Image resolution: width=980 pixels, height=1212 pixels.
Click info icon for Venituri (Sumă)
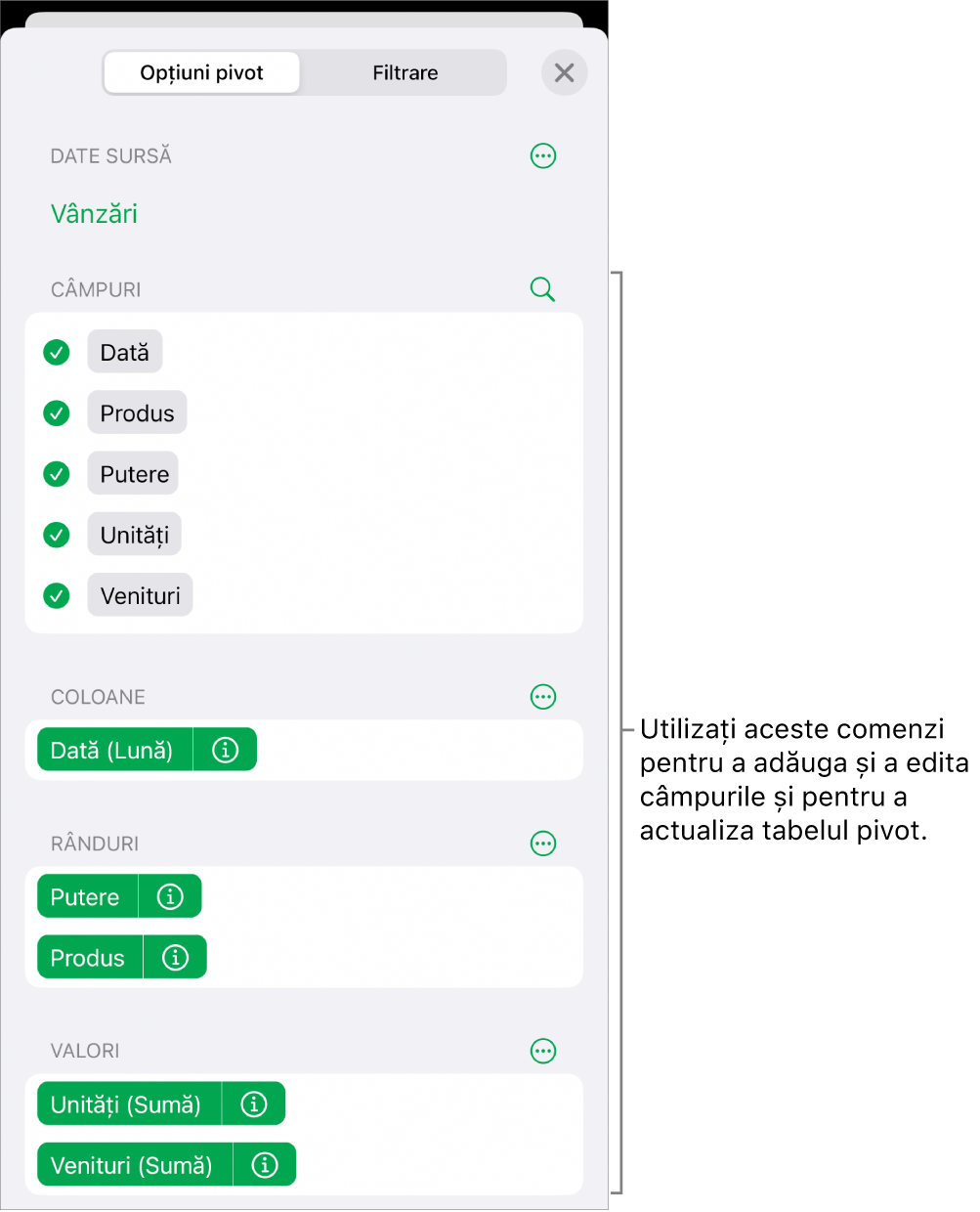[265, 1164]
